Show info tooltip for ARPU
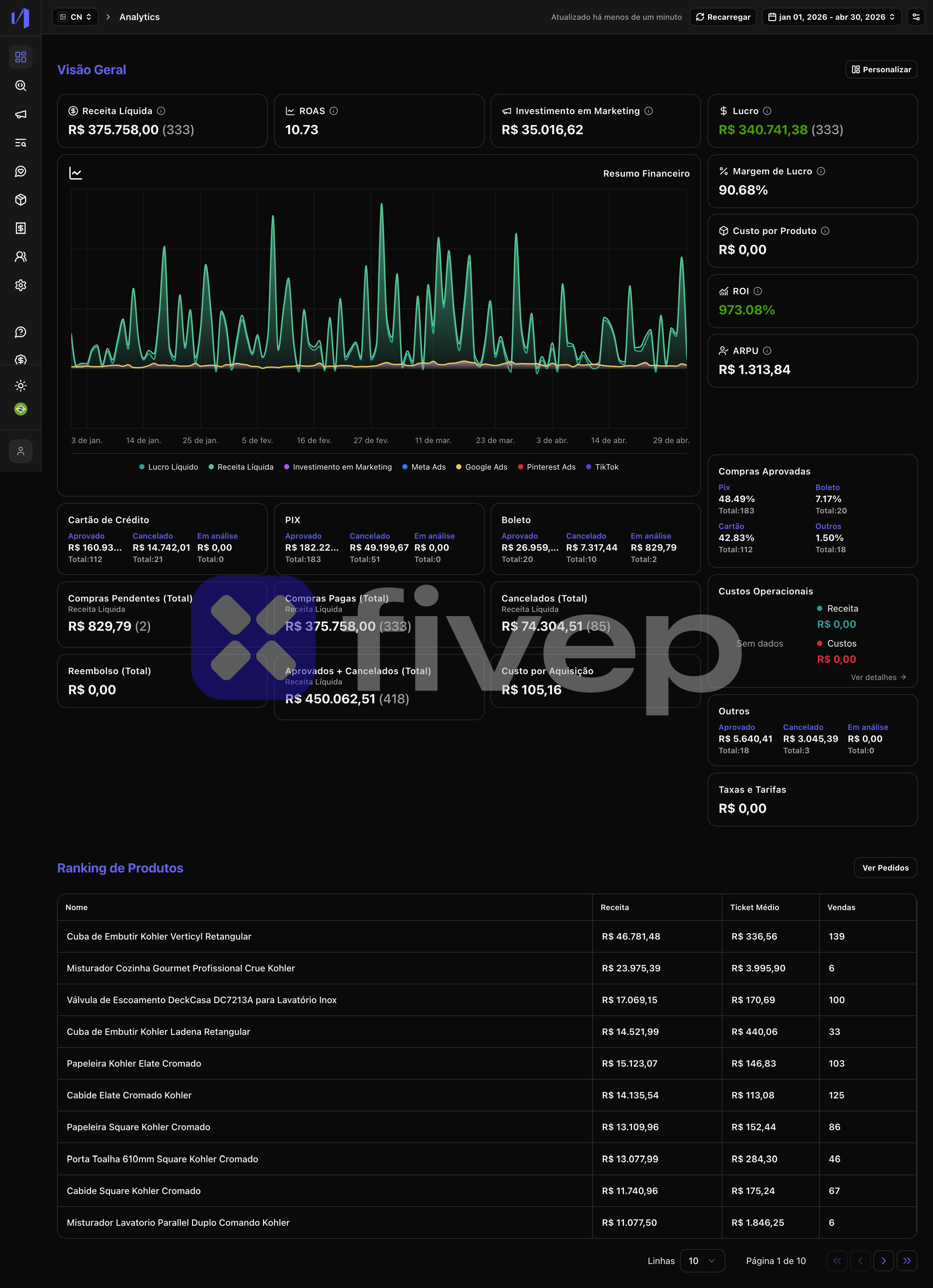Screen dimensions: 933x1288 click(767, 350)
